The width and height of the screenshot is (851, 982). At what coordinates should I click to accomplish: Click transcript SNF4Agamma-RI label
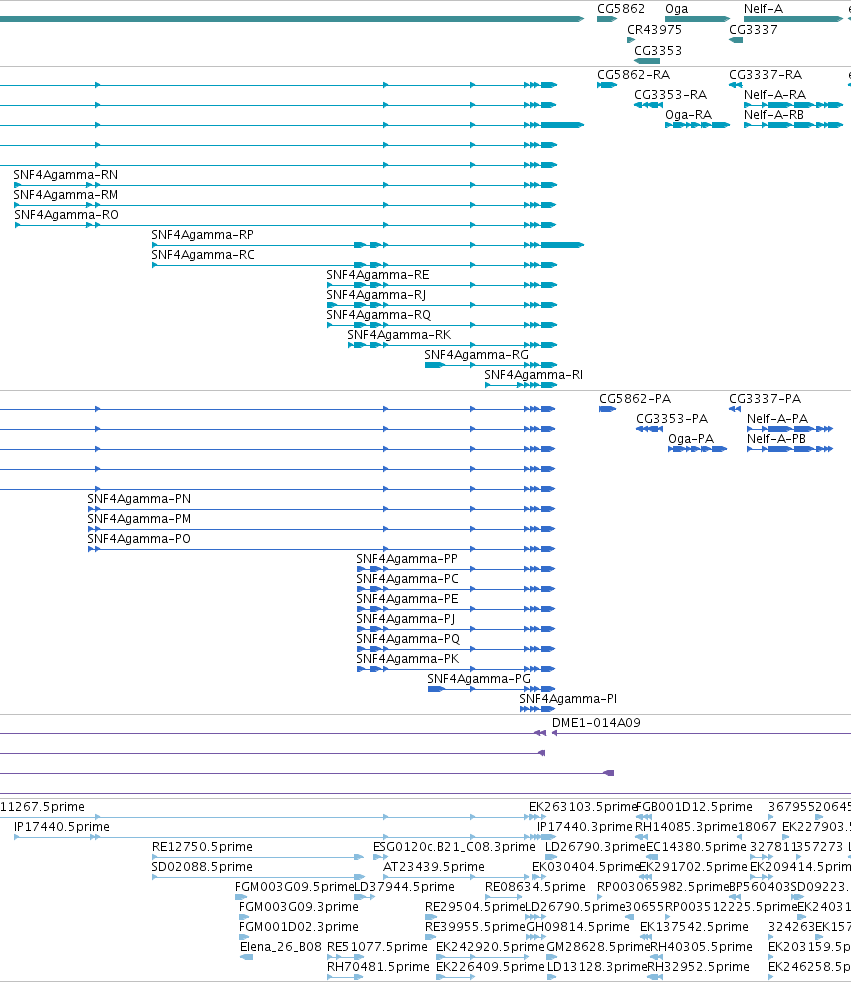click(x=533, y=375)
